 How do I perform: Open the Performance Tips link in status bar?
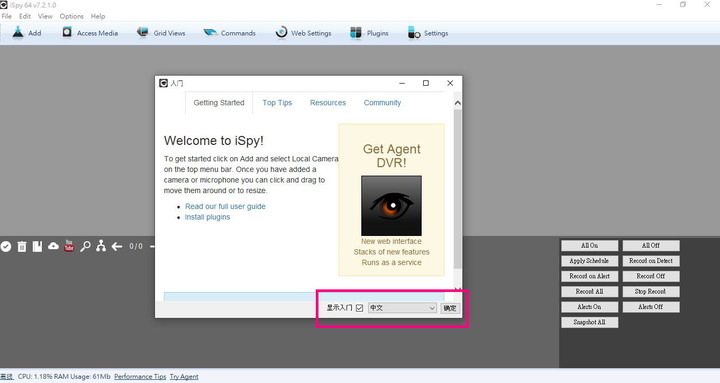tap(140, 377)
